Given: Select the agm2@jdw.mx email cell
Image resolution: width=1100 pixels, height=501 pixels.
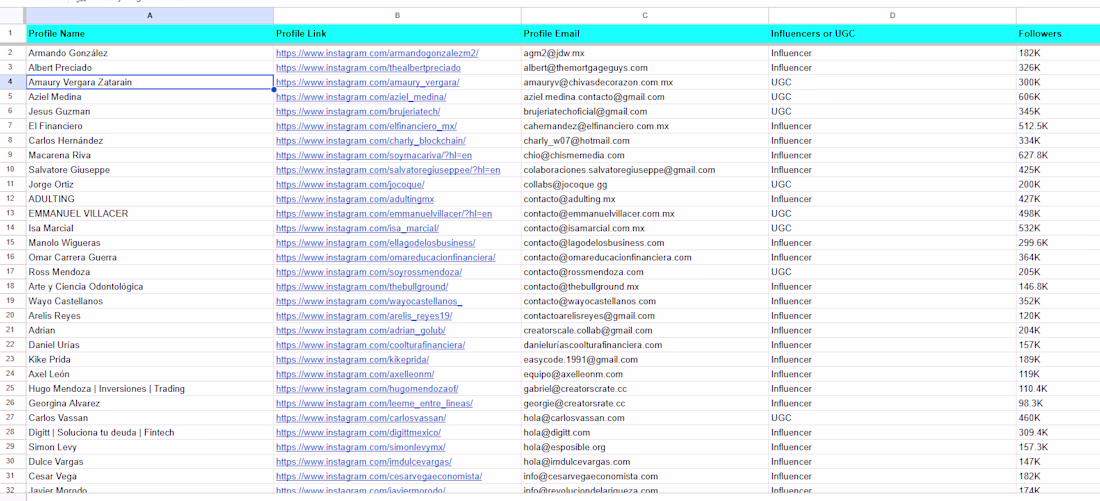Looking at the screenshot, I should (645, 53).
